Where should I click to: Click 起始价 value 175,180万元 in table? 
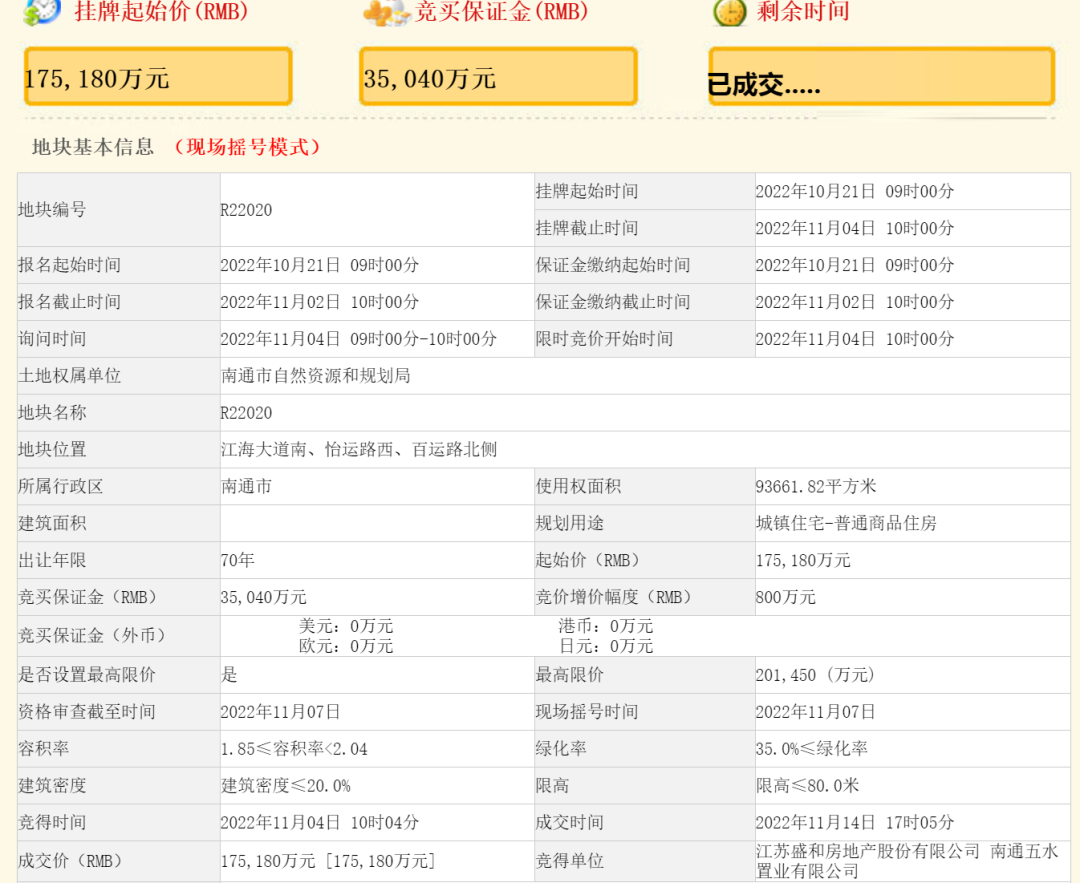point(803,560)
